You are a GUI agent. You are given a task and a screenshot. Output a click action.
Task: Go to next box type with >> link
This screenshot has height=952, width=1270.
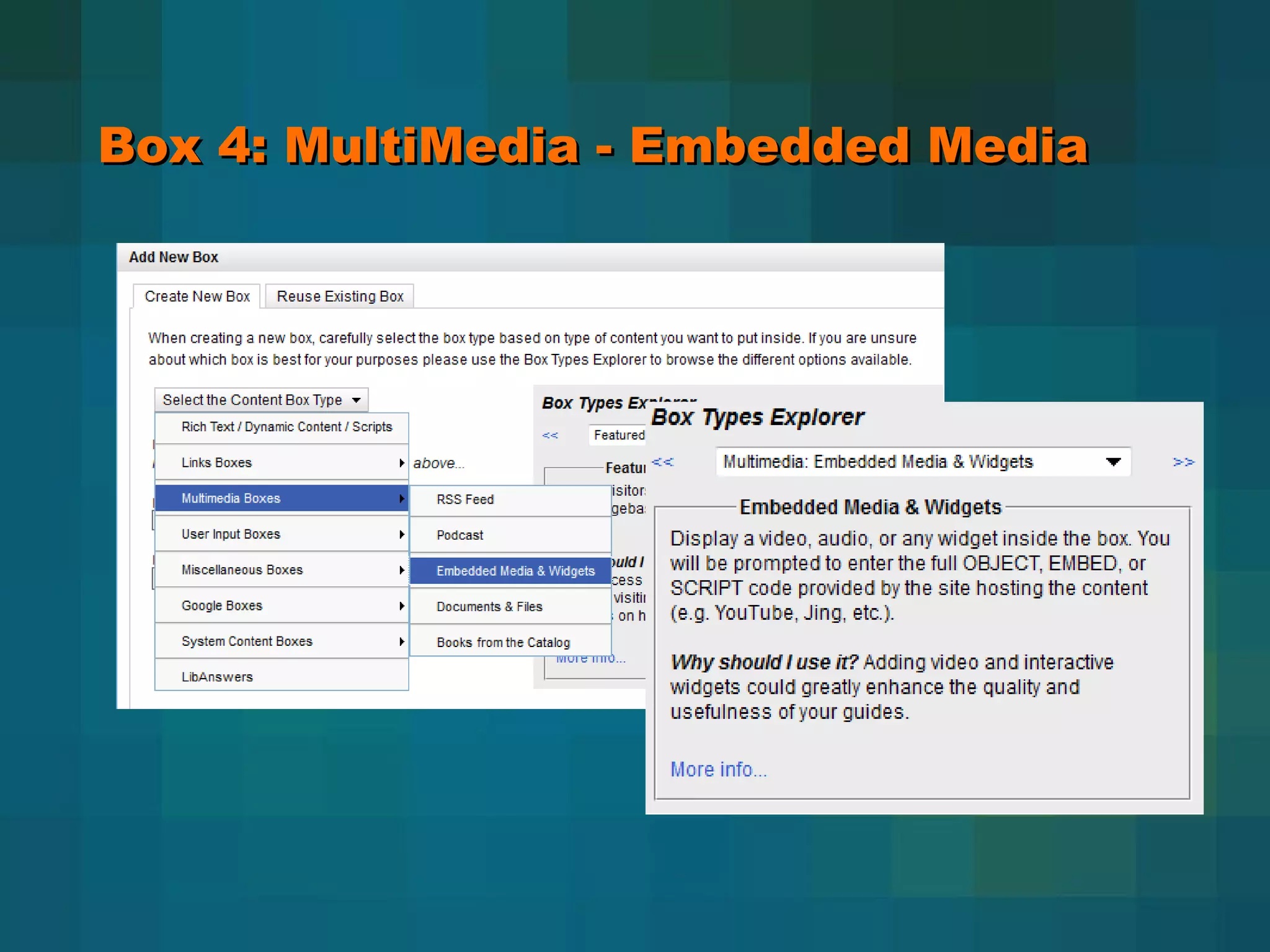tap(1183, 462)
